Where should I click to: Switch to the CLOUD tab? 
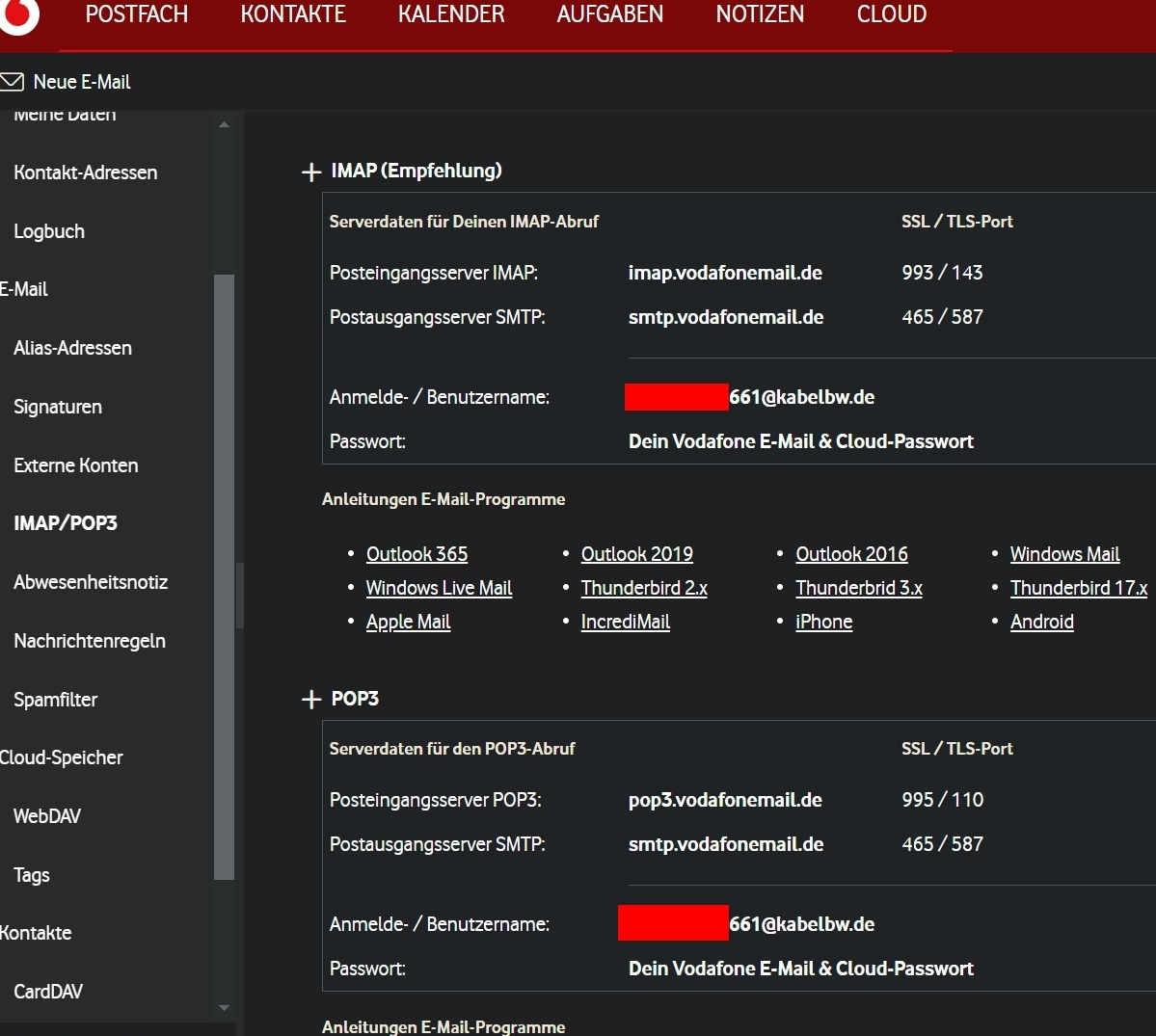coord(891,14)
